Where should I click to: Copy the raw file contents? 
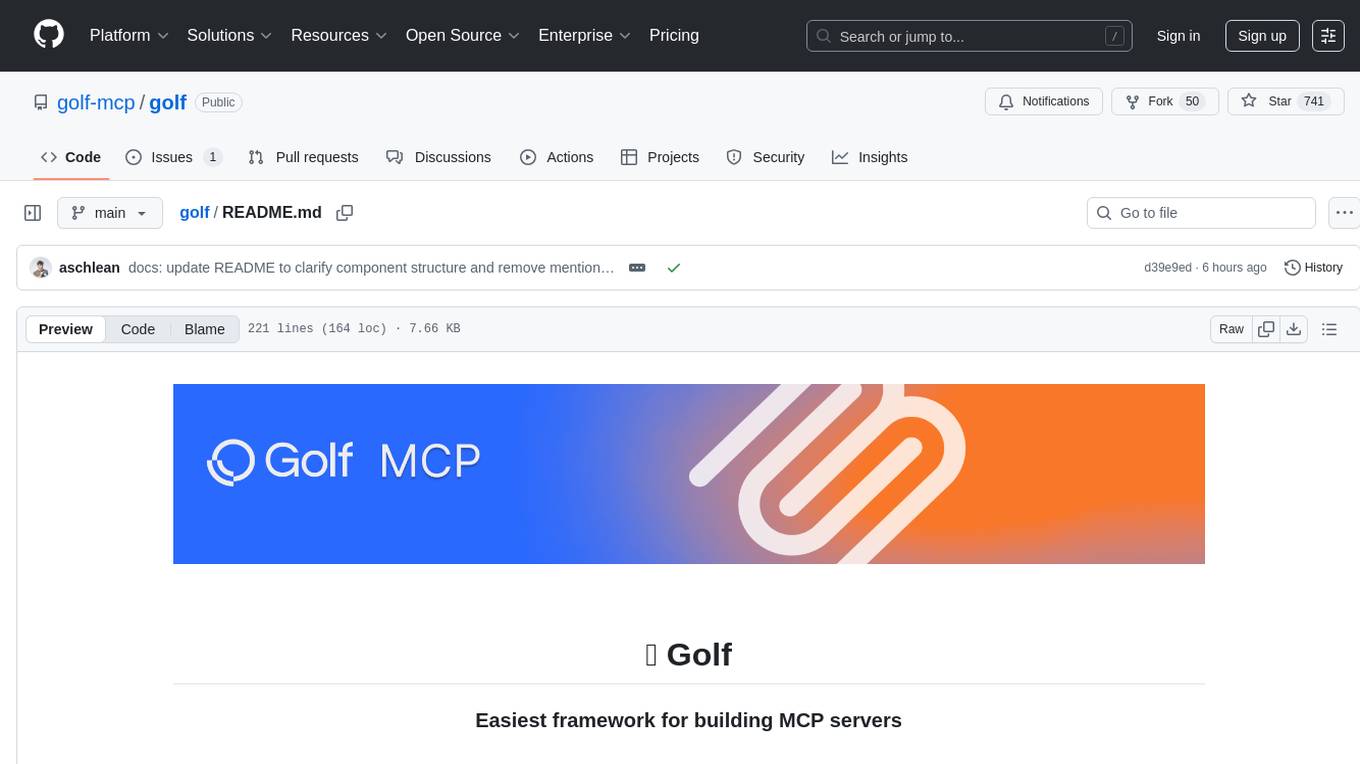tap(1266, 329)
